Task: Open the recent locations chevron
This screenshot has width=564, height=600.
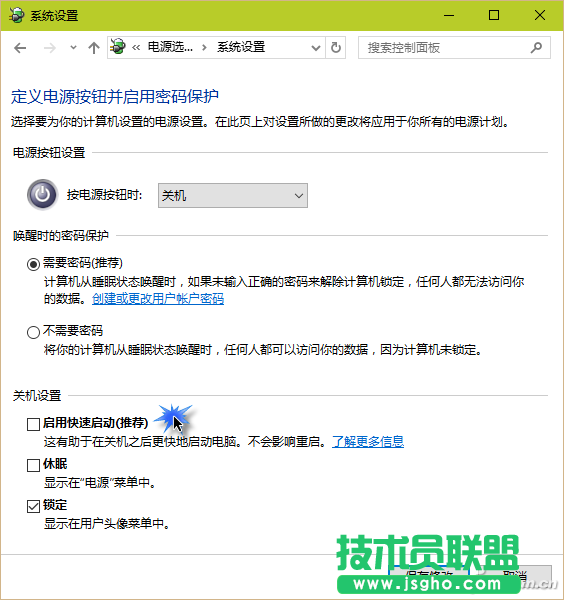Action: (x=73, y=48)
